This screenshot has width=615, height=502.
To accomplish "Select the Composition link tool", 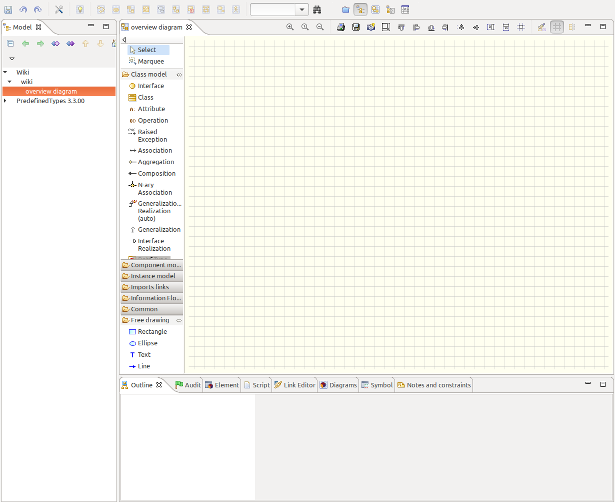I will pos(156,173).
